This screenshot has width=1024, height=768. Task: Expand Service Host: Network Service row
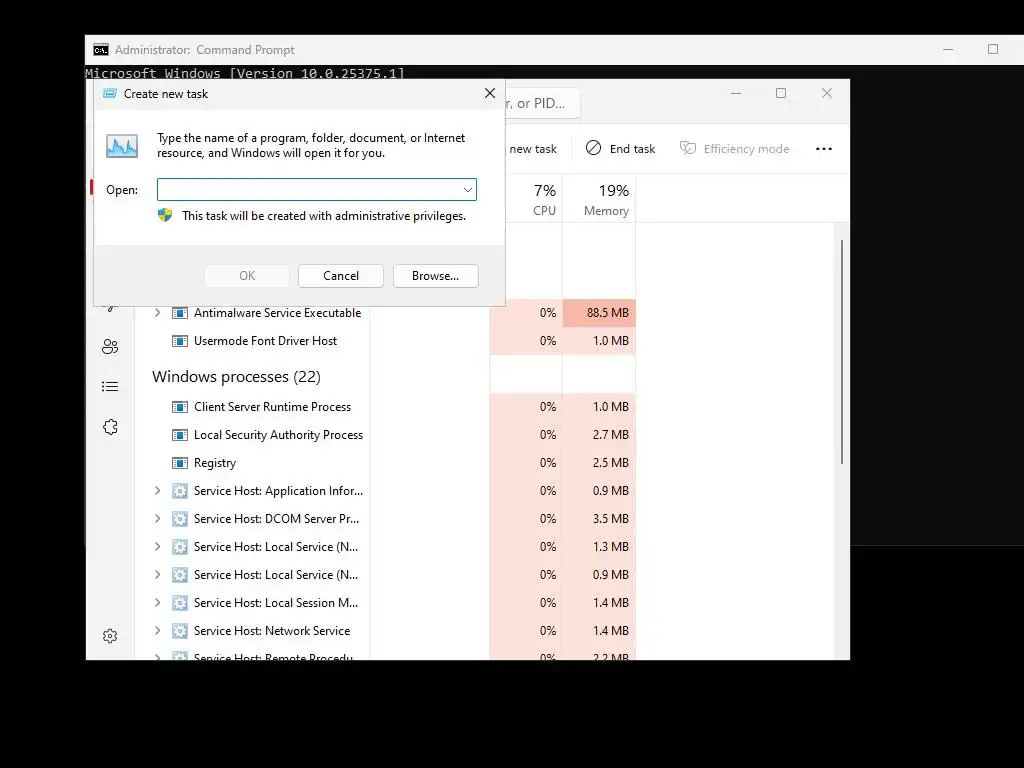157,631
